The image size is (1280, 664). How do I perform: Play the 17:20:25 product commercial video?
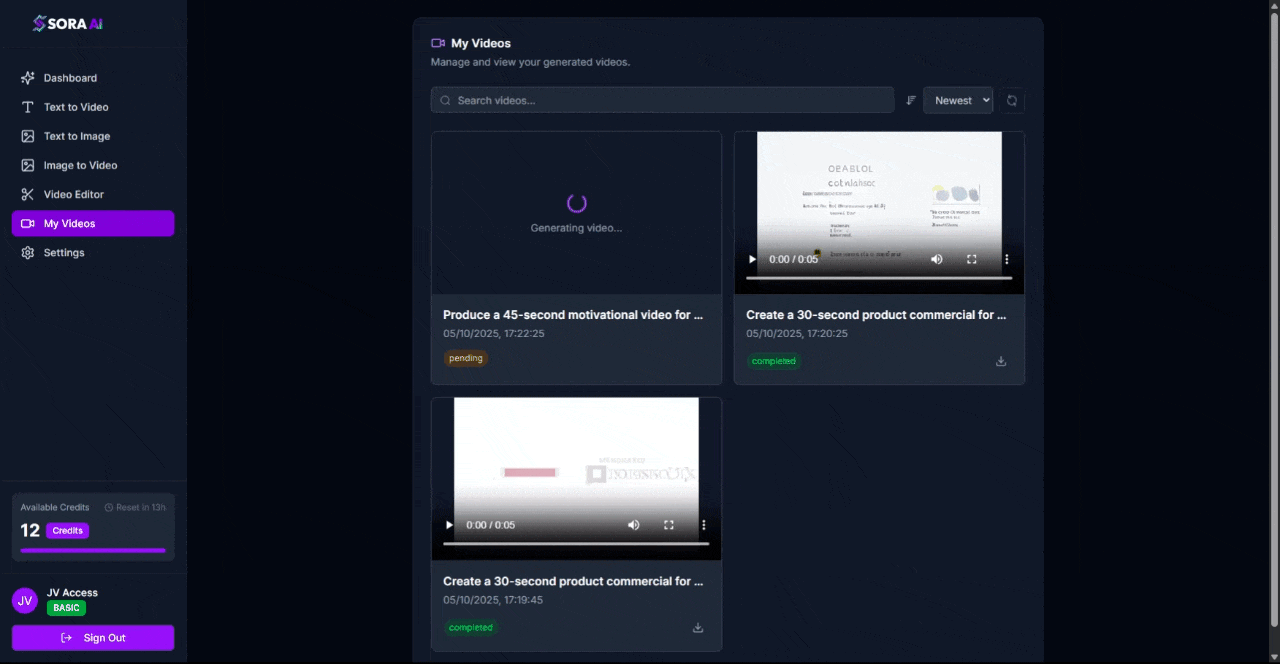coord(752,259)
